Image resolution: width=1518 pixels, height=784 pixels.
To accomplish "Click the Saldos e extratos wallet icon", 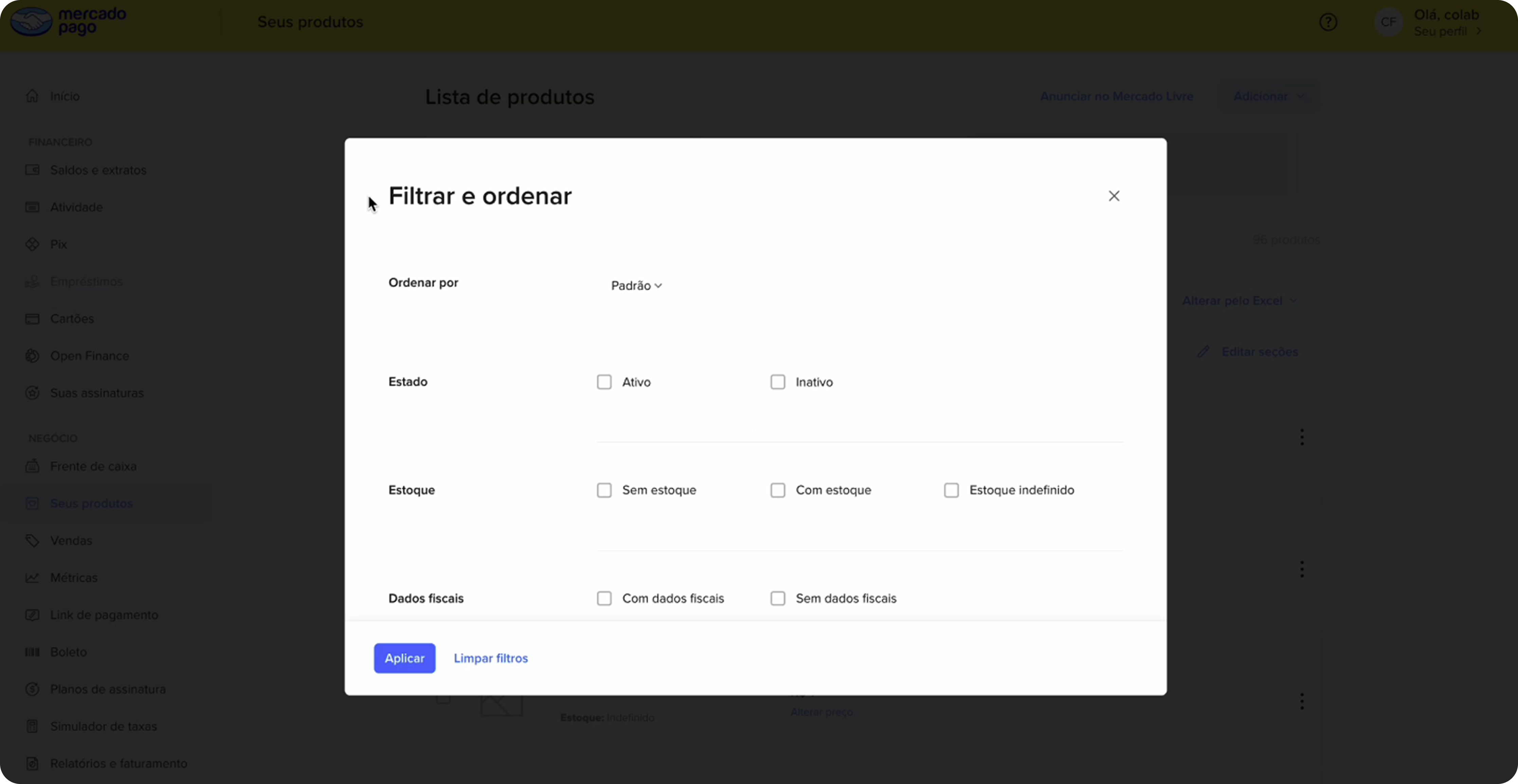I will pos(32,170).
